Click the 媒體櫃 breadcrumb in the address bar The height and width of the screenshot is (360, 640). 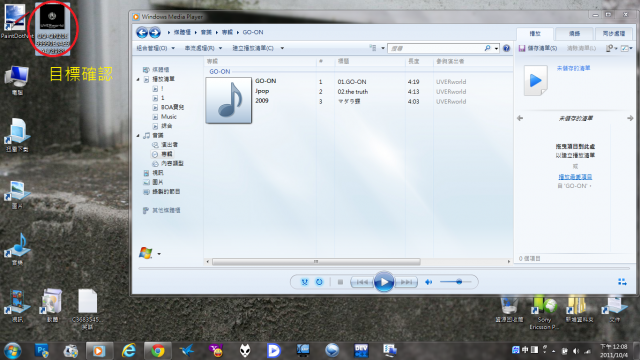click(182, 32)
